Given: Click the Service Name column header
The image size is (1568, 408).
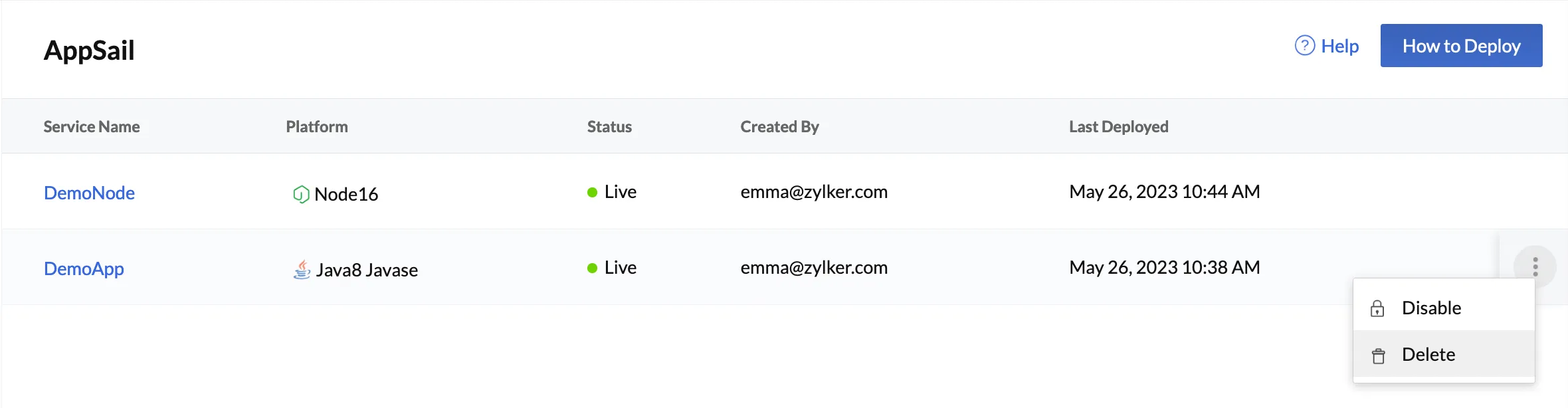Looking at the screenshot, I should click(x=92, y=126).
